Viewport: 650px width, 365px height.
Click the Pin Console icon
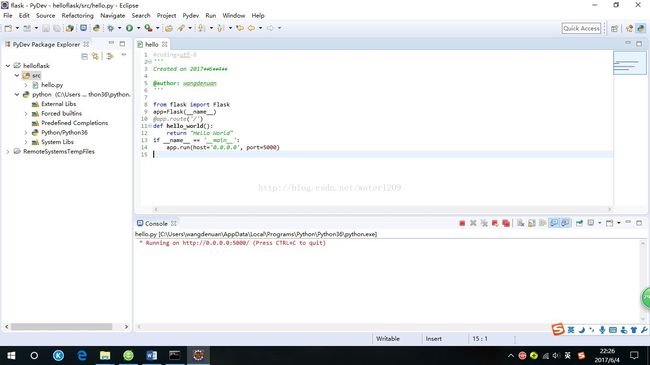[x=580, y=223]
